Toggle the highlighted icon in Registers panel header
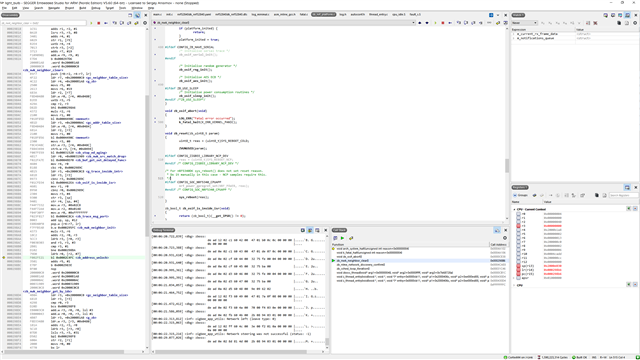The width and height of the screenshot is (640, 360). (627, 187)
